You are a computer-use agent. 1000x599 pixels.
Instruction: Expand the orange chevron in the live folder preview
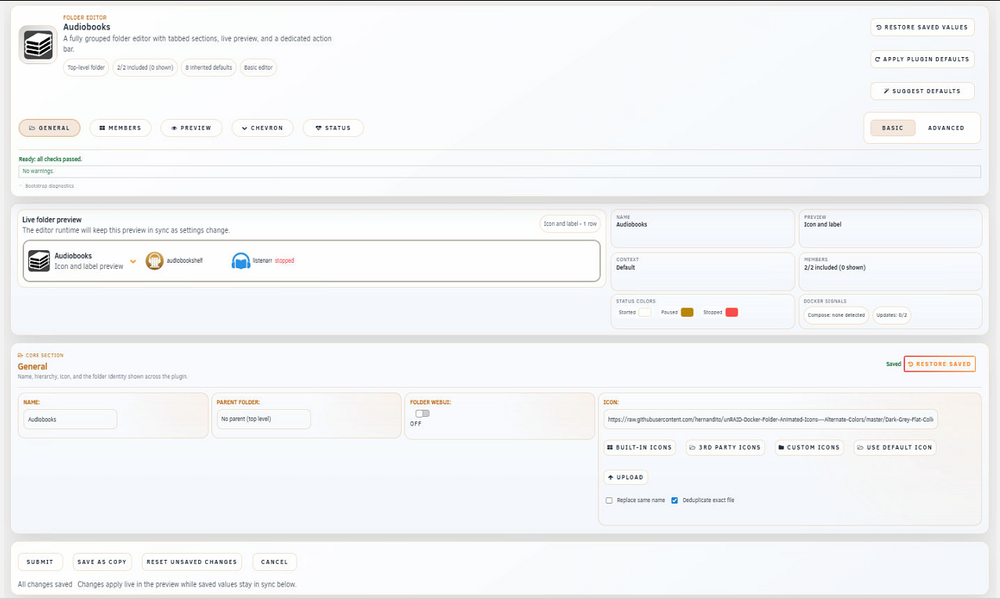133,261
